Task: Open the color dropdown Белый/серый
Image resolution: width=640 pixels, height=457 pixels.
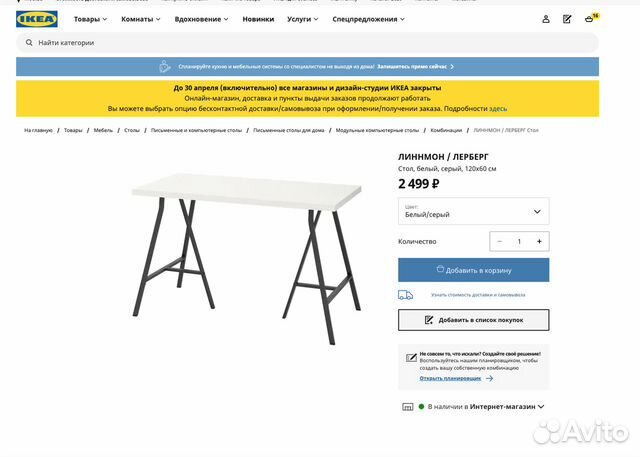Action: 473,211
